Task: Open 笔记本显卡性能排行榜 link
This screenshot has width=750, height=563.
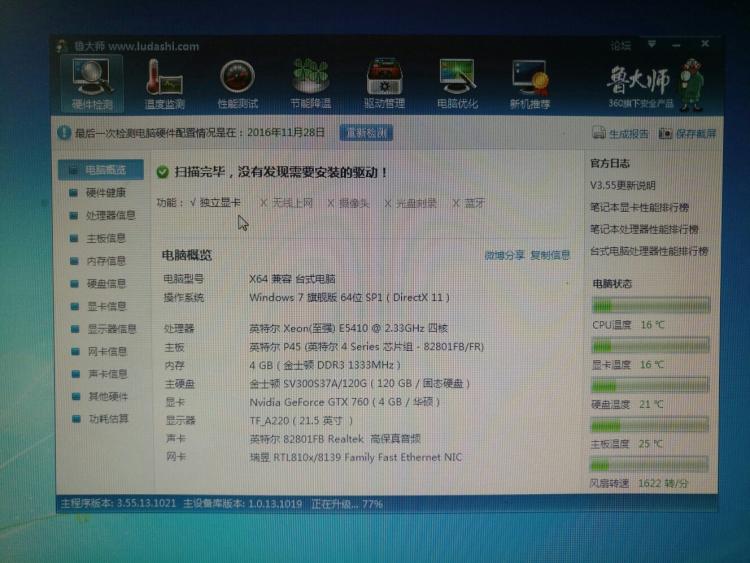Action: [x=640, y=208]
